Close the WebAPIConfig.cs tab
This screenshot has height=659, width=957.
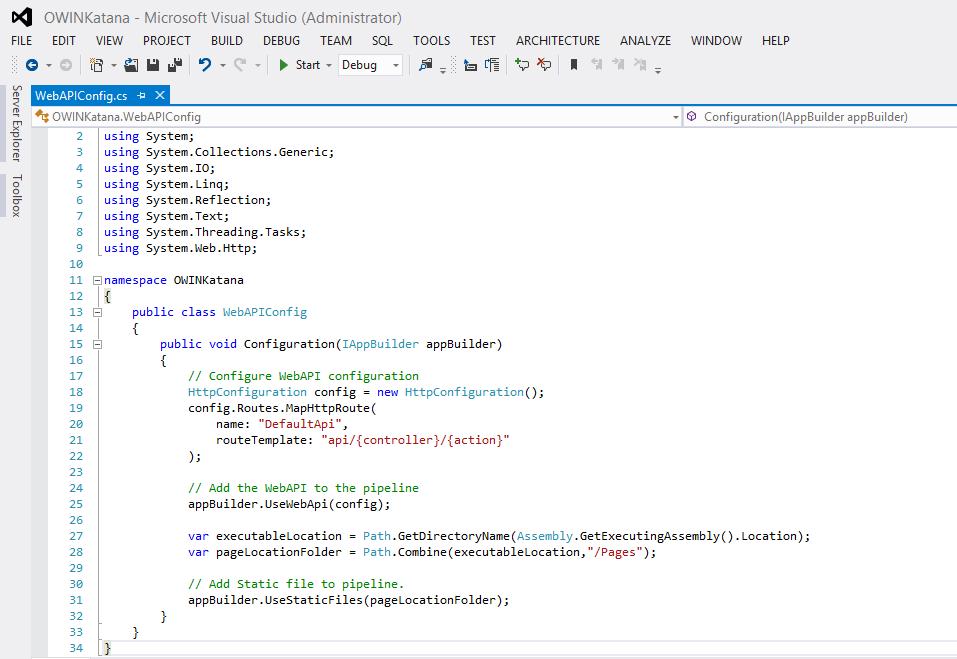159,96
